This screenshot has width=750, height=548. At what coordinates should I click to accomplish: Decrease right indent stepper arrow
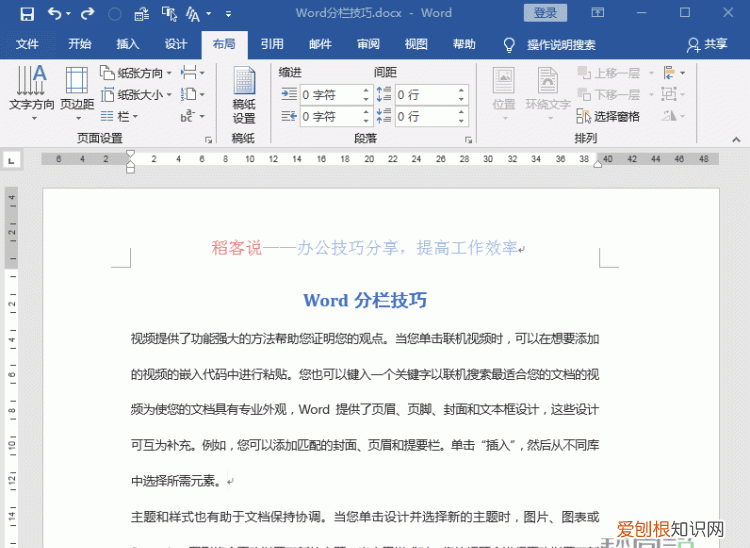(x=366, y=121)
